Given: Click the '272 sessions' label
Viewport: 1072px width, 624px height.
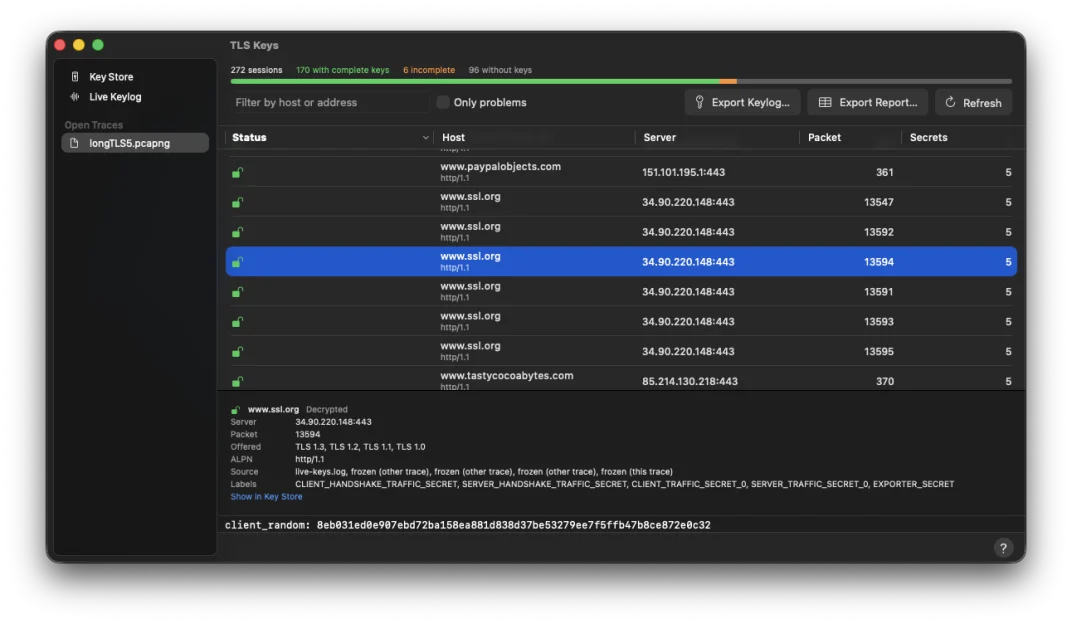Looking at the screenshot, I should pyautogui.click(x=256, y=70).
